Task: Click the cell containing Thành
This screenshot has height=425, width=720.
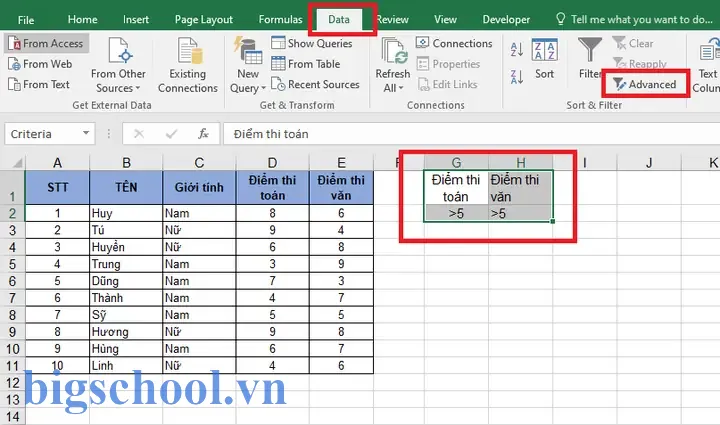Action: 126,298
